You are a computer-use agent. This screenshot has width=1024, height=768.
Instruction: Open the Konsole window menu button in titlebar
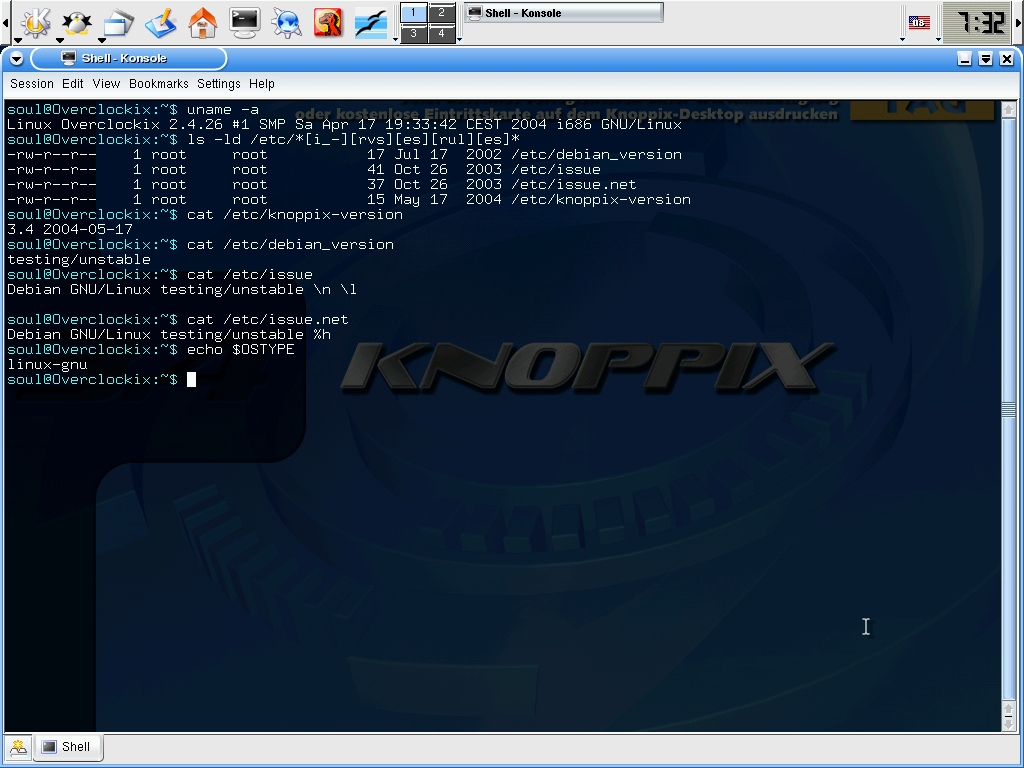click(16, 59)
